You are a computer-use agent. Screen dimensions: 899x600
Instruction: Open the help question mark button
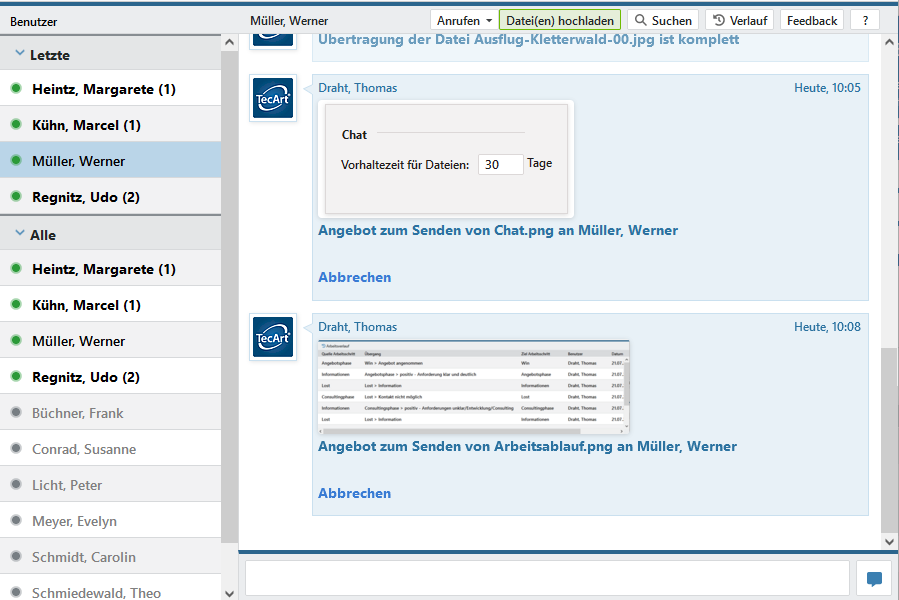point(865,20)
